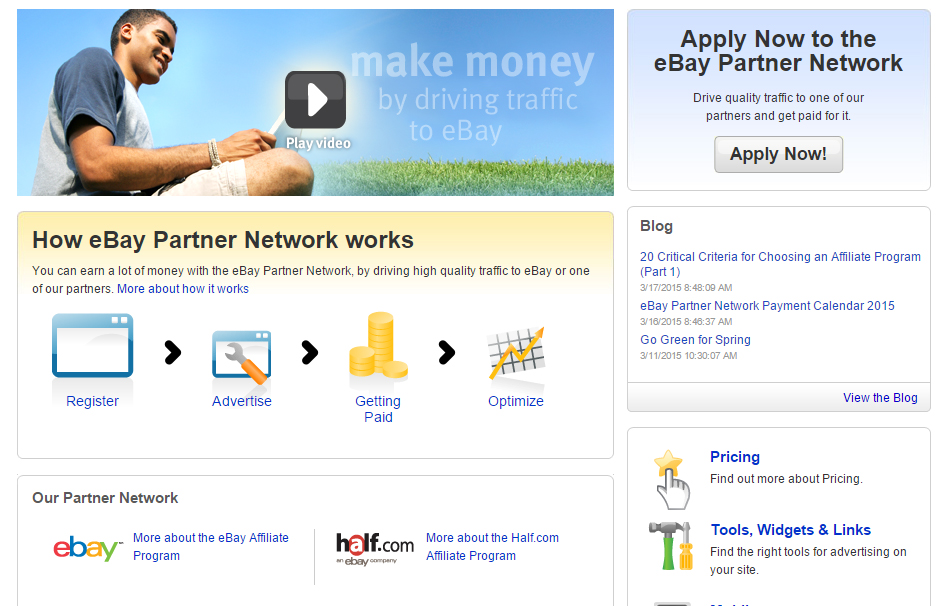
Task: Open the Optimize link
Action: click(516, 401)
